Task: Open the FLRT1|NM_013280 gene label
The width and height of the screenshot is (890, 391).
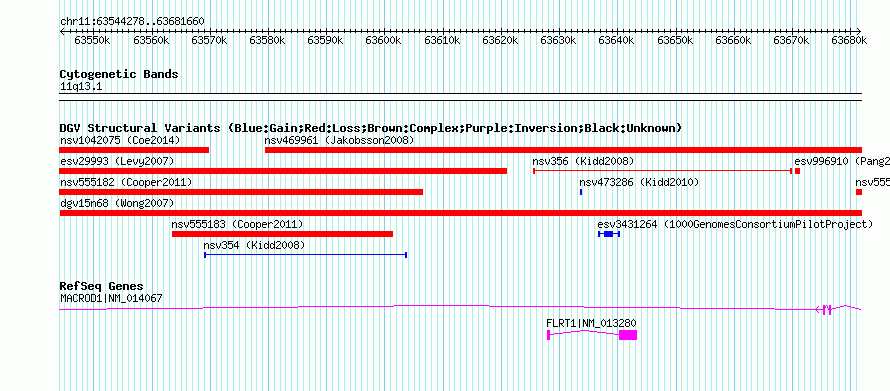Action: click(591, 323)
